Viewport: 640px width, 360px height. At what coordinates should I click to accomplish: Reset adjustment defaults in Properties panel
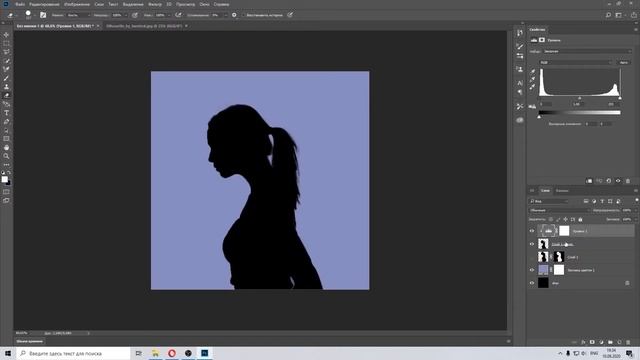click(609, 181)
